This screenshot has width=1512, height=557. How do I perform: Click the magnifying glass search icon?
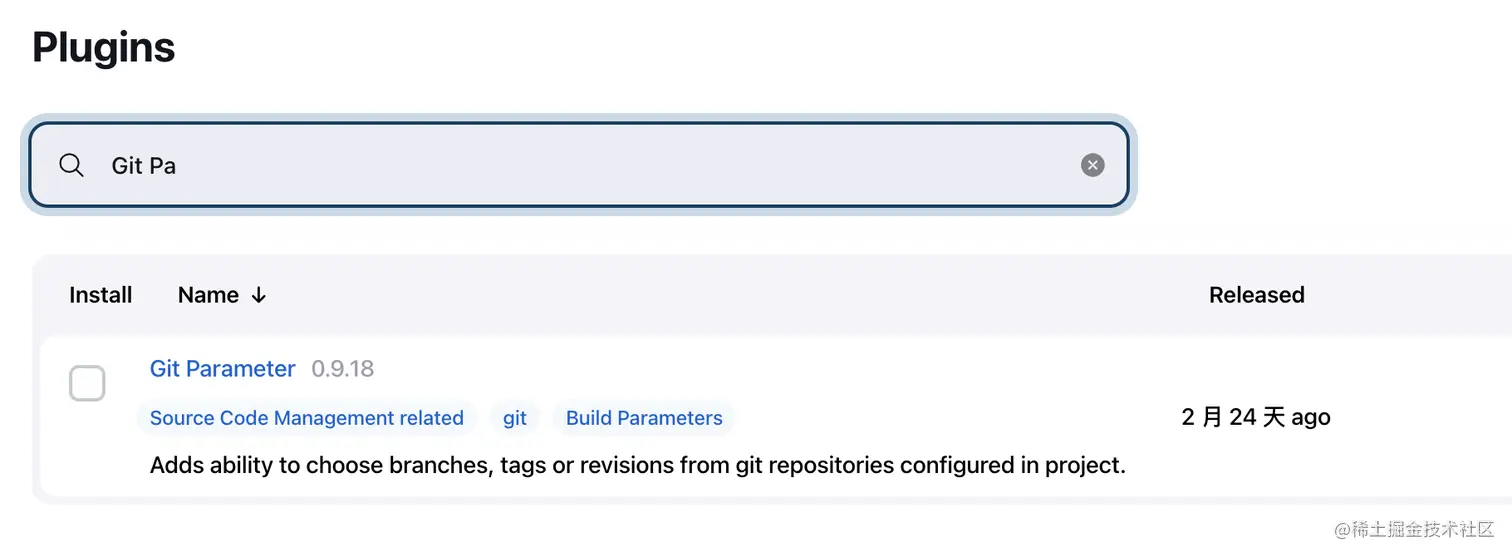click(x=71, y=165)
